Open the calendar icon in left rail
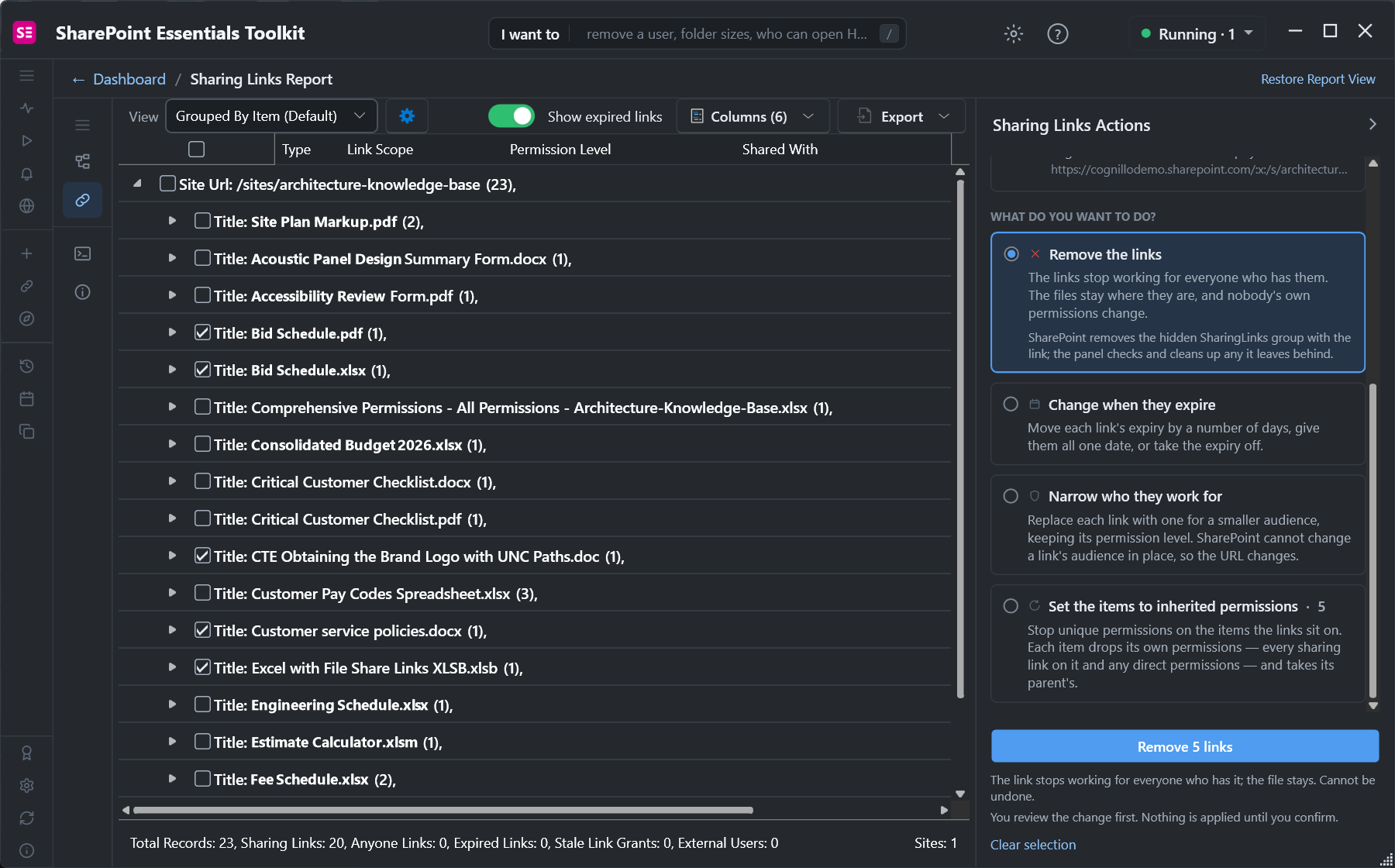Viewport: 1395px width, 868px height. point(26,398)
